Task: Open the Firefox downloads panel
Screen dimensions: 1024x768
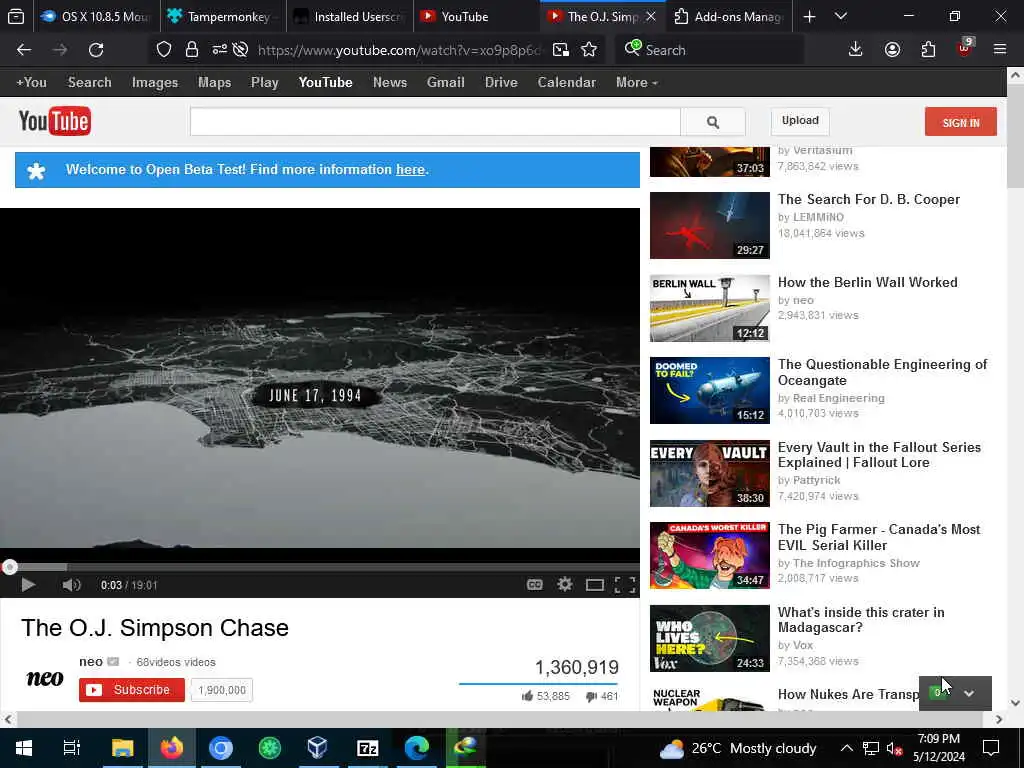Action: point(856,50)
